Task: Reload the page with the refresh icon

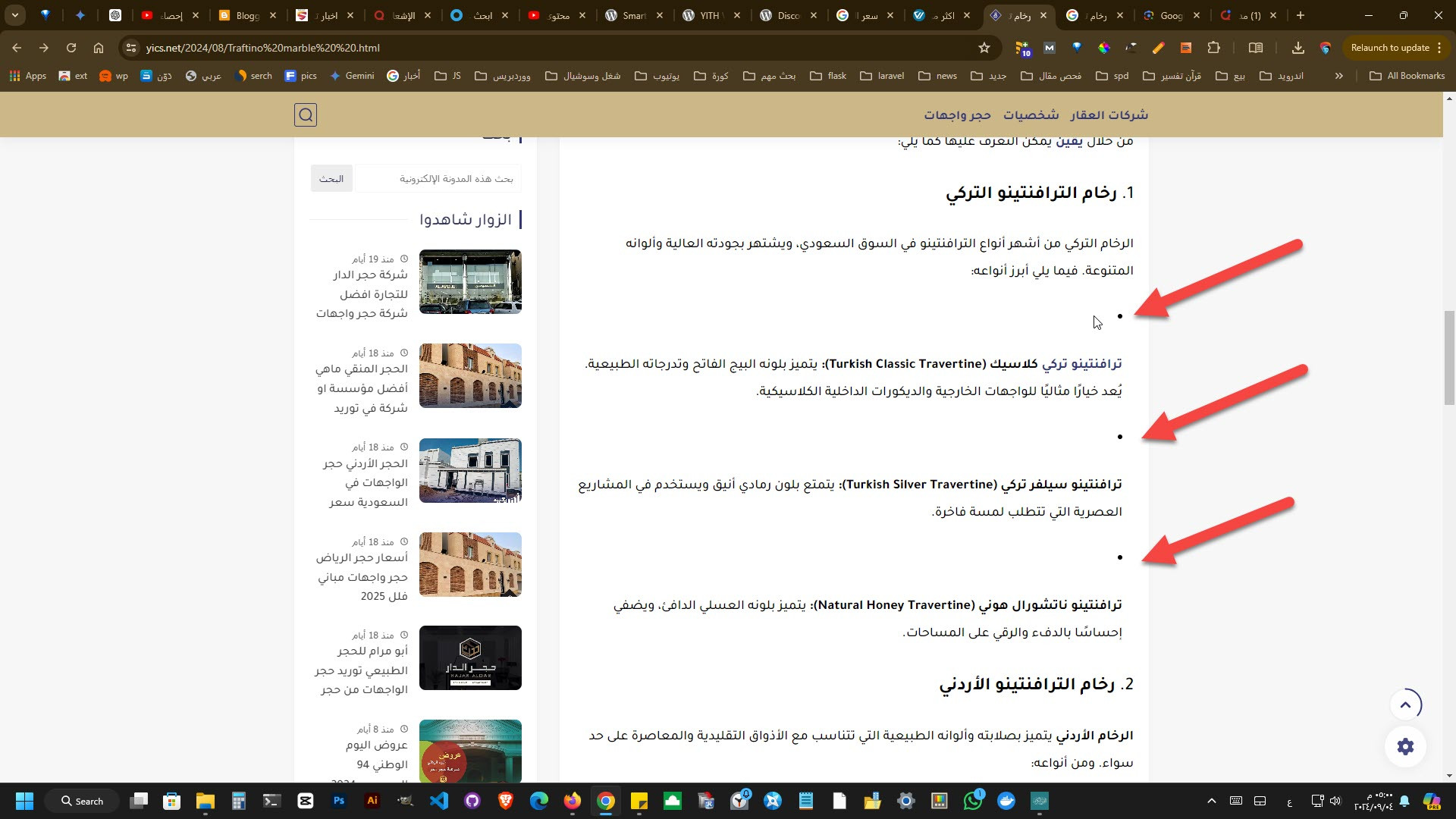Action: (x=71, y=48)
